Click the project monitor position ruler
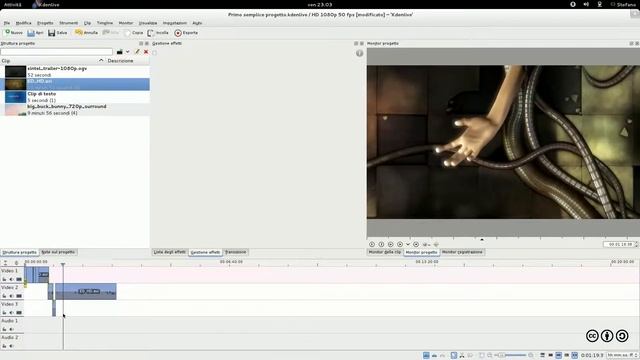This screenshot has height=360, width=640. [503, 238]
